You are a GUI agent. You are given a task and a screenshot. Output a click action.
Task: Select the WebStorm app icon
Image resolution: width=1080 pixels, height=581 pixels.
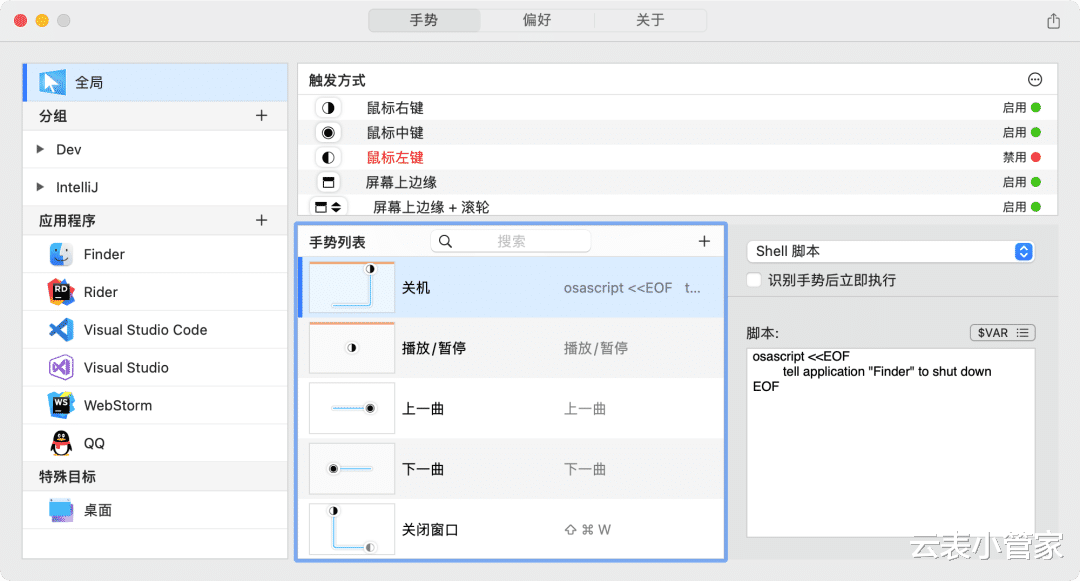click(61, 405)
